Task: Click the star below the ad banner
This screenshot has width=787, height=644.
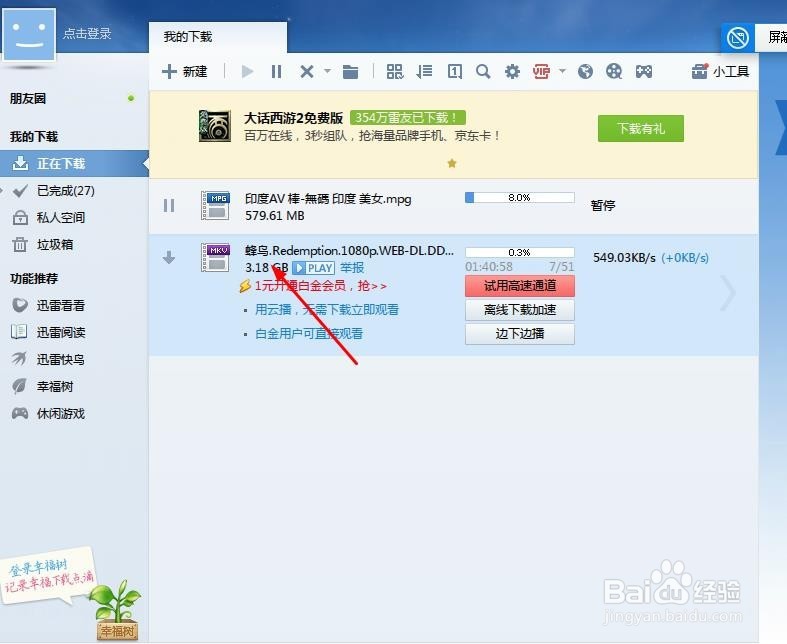Action: 452,163
